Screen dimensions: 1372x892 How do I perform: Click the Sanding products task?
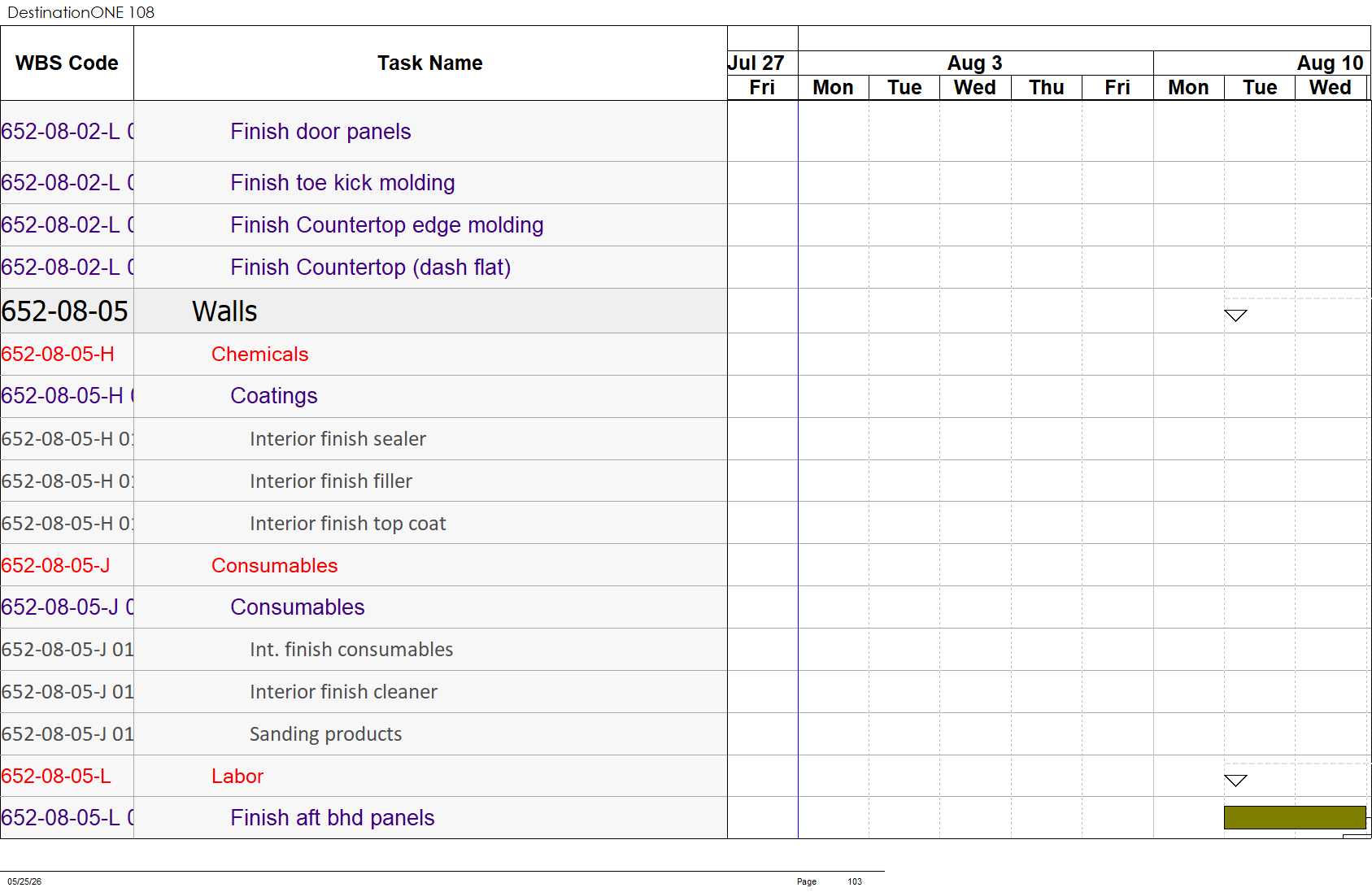[325, 734]
